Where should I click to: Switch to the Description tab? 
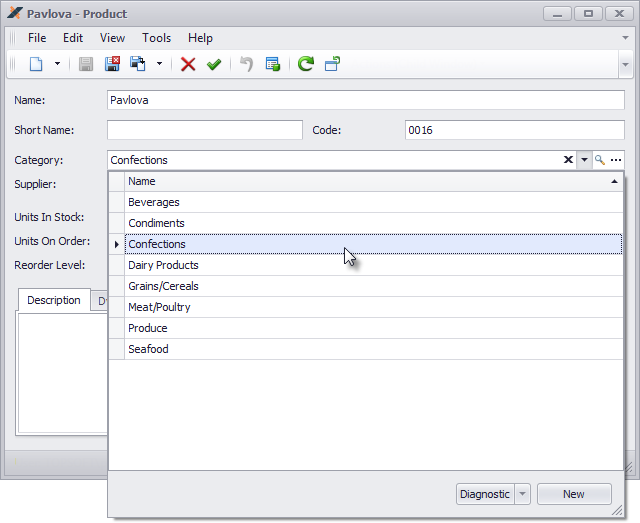pyautogui.click(x=54, y=300)
